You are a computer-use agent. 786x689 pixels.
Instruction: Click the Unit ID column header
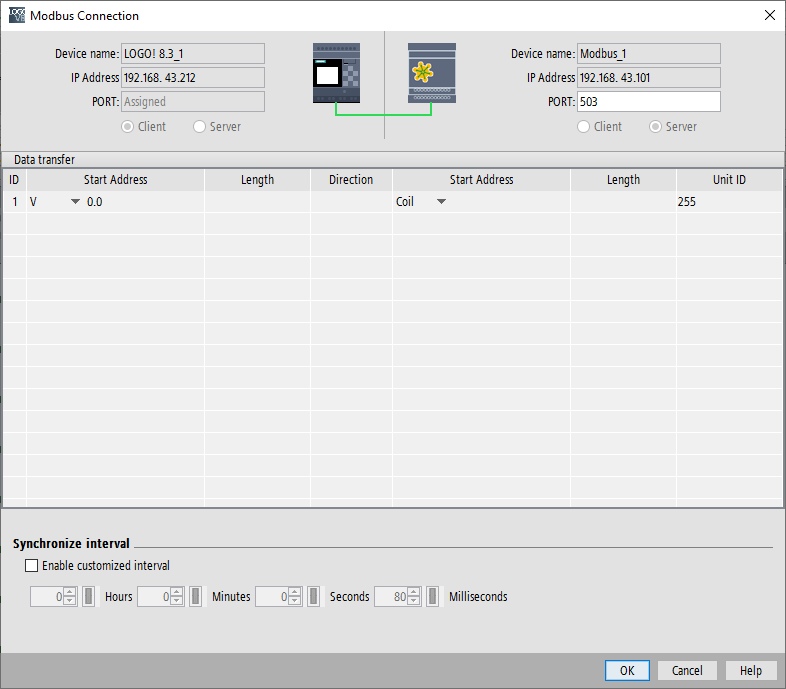729,180
